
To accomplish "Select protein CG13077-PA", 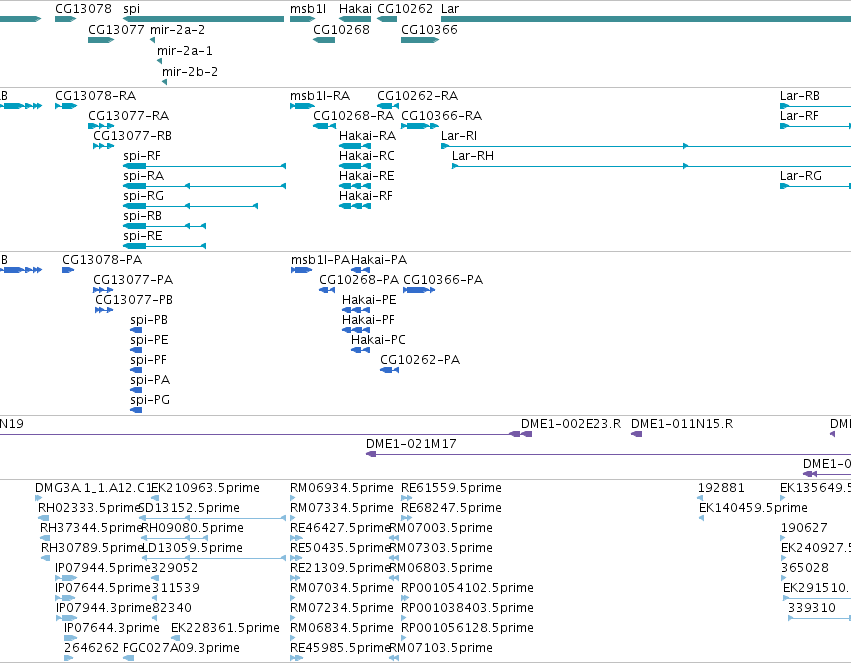I will point(133,279).
